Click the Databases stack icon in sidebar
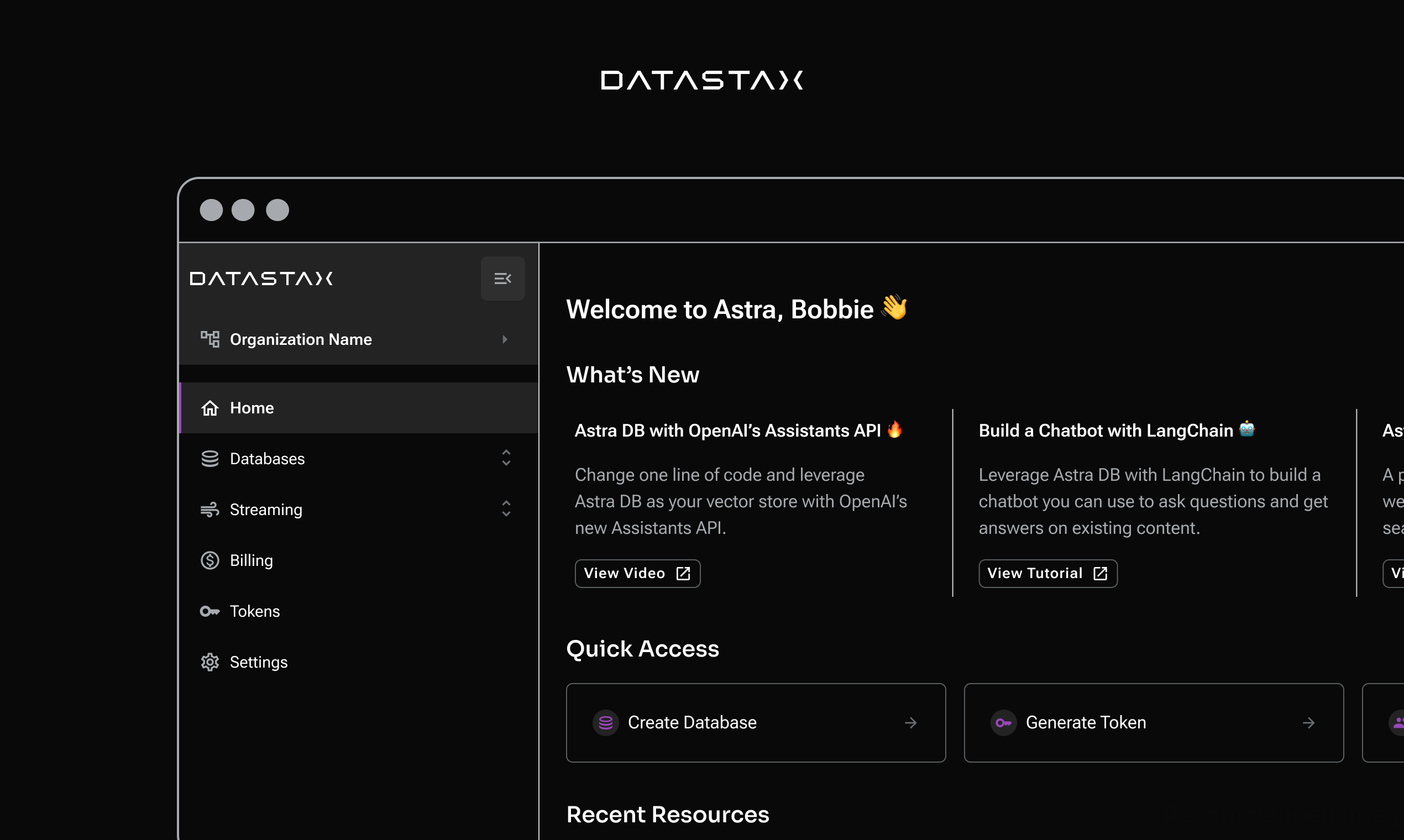This screenshot has width=1404, height=840. pyautogui.click(x=210, y=459)
